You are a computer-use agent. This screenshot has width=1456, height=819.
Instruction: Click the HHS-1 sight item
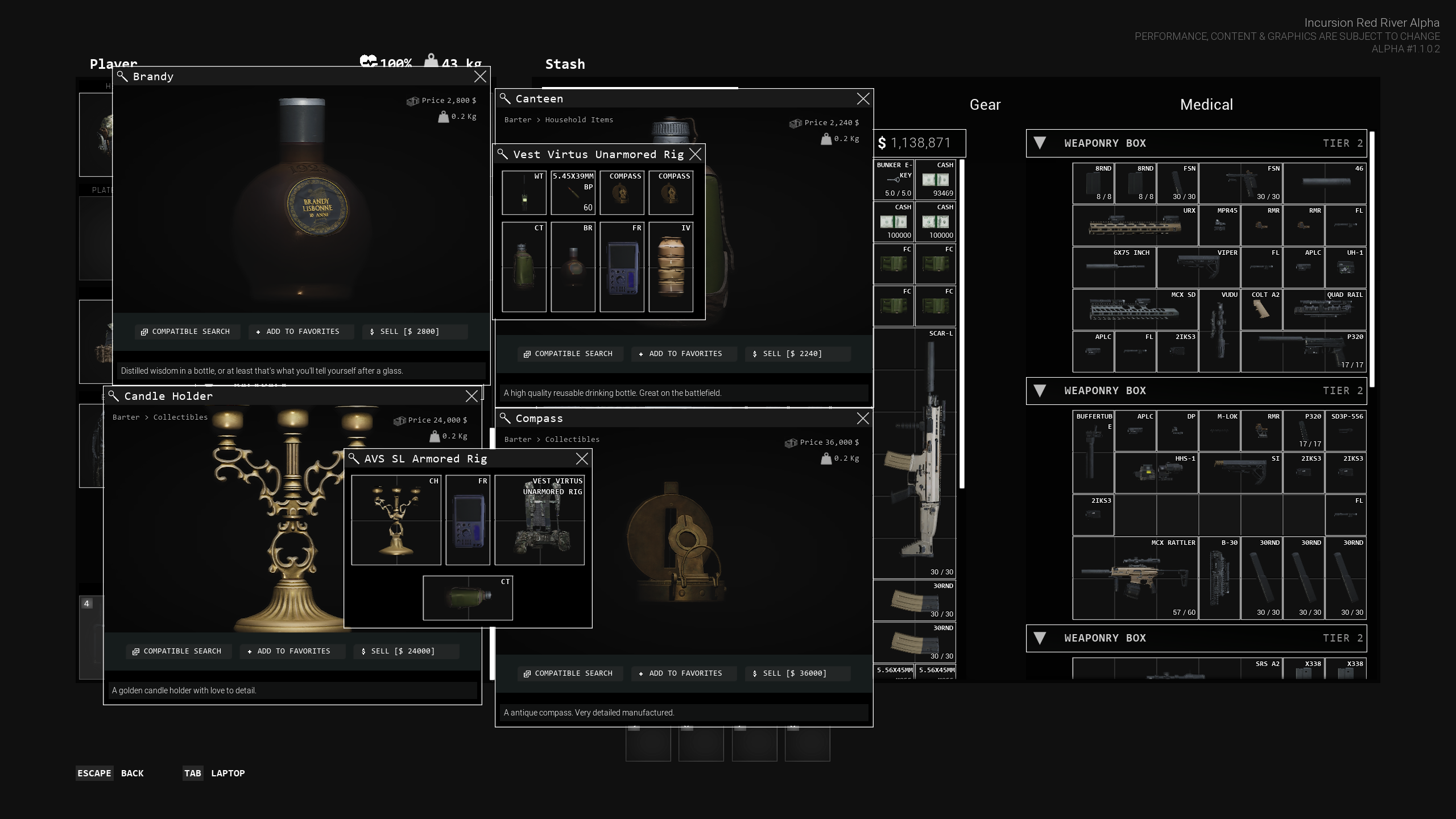tap(1156, 473)
